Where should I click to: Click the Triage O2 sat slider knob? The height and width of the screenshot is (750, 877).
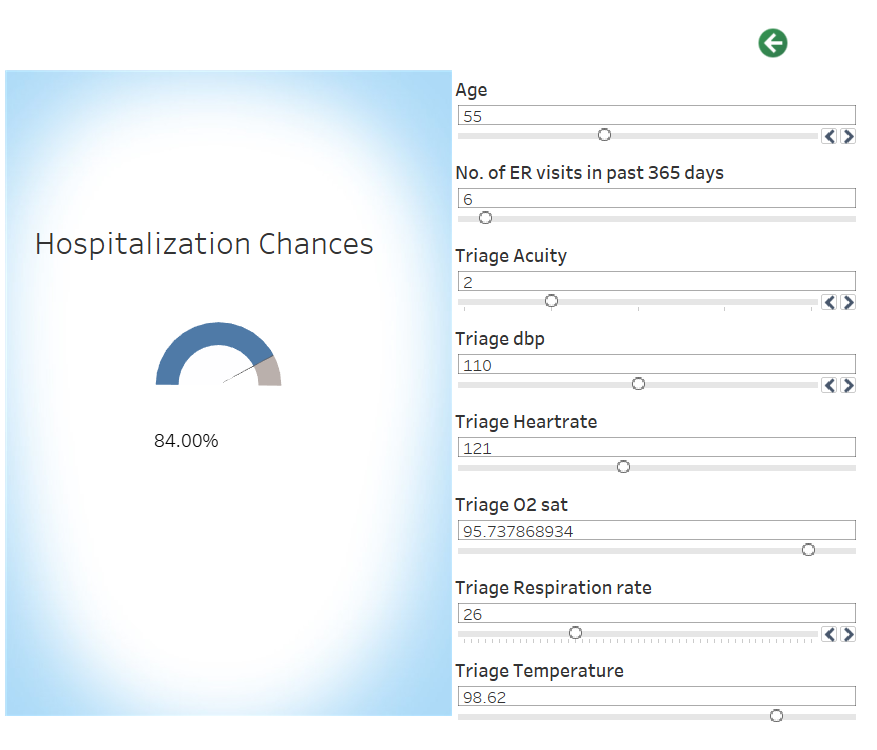[x=808, y=550]
